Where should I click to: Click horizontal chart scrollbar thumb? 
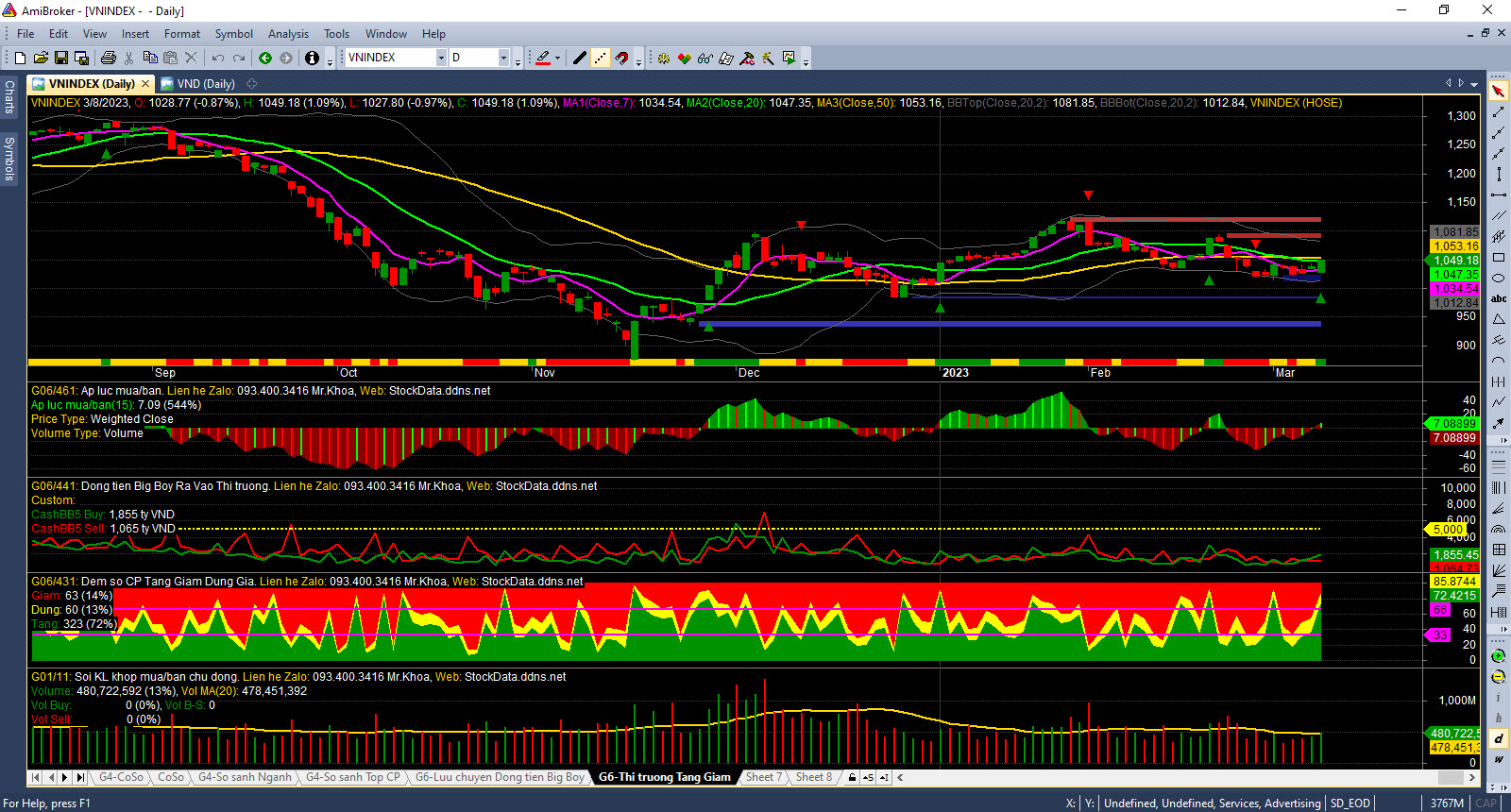tap(1451, 777)
